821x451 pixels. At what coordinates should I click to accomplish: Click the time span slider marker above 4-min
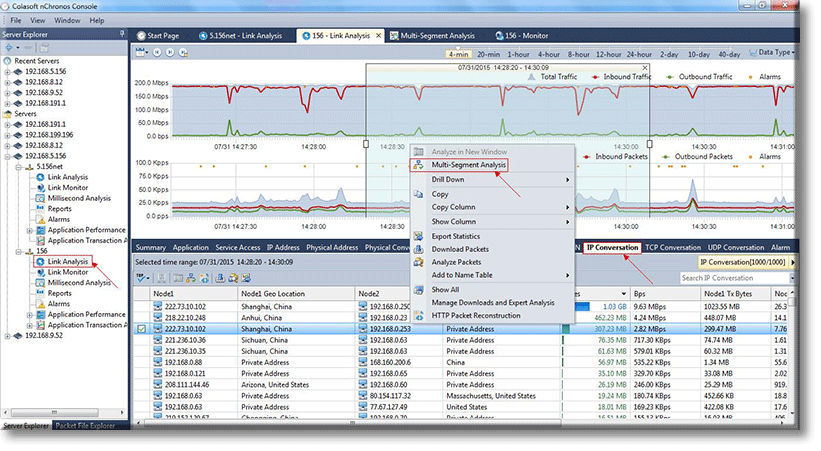pos(458,49)
